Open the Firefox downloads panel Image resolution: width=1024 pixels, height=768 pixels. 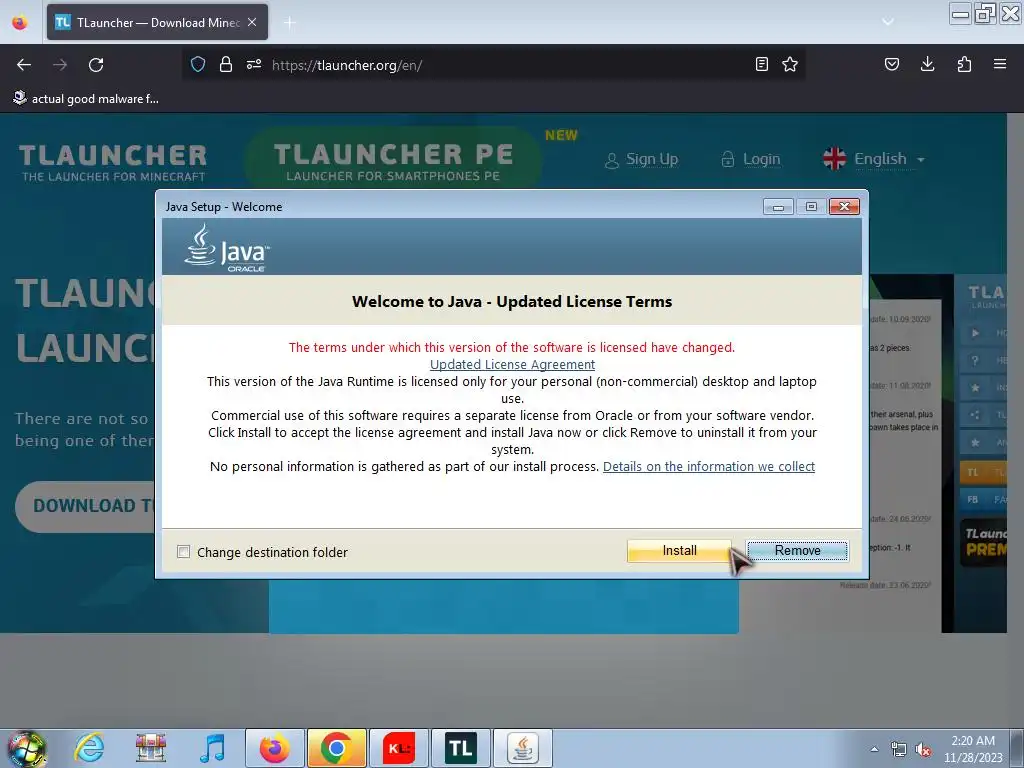click(927, 64)
